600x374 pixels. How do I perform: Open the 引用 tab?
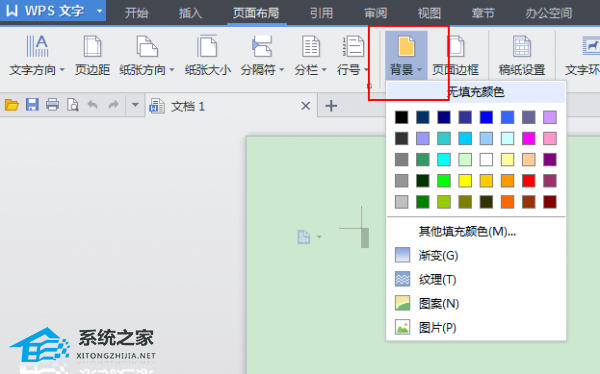(321, 13)
